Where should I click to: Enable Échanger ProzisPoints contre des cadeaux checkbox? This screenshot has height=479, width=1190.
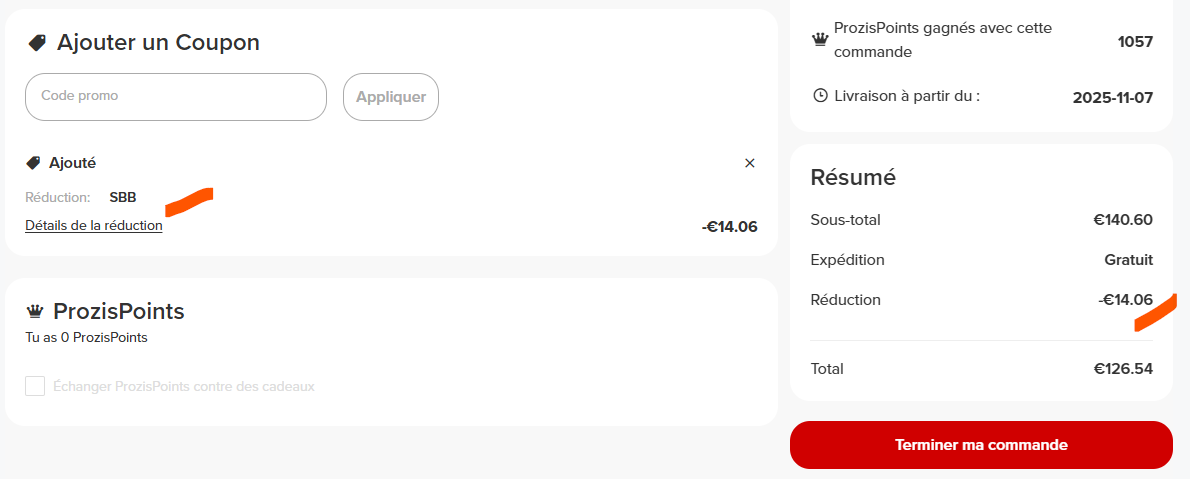point(35,386)
